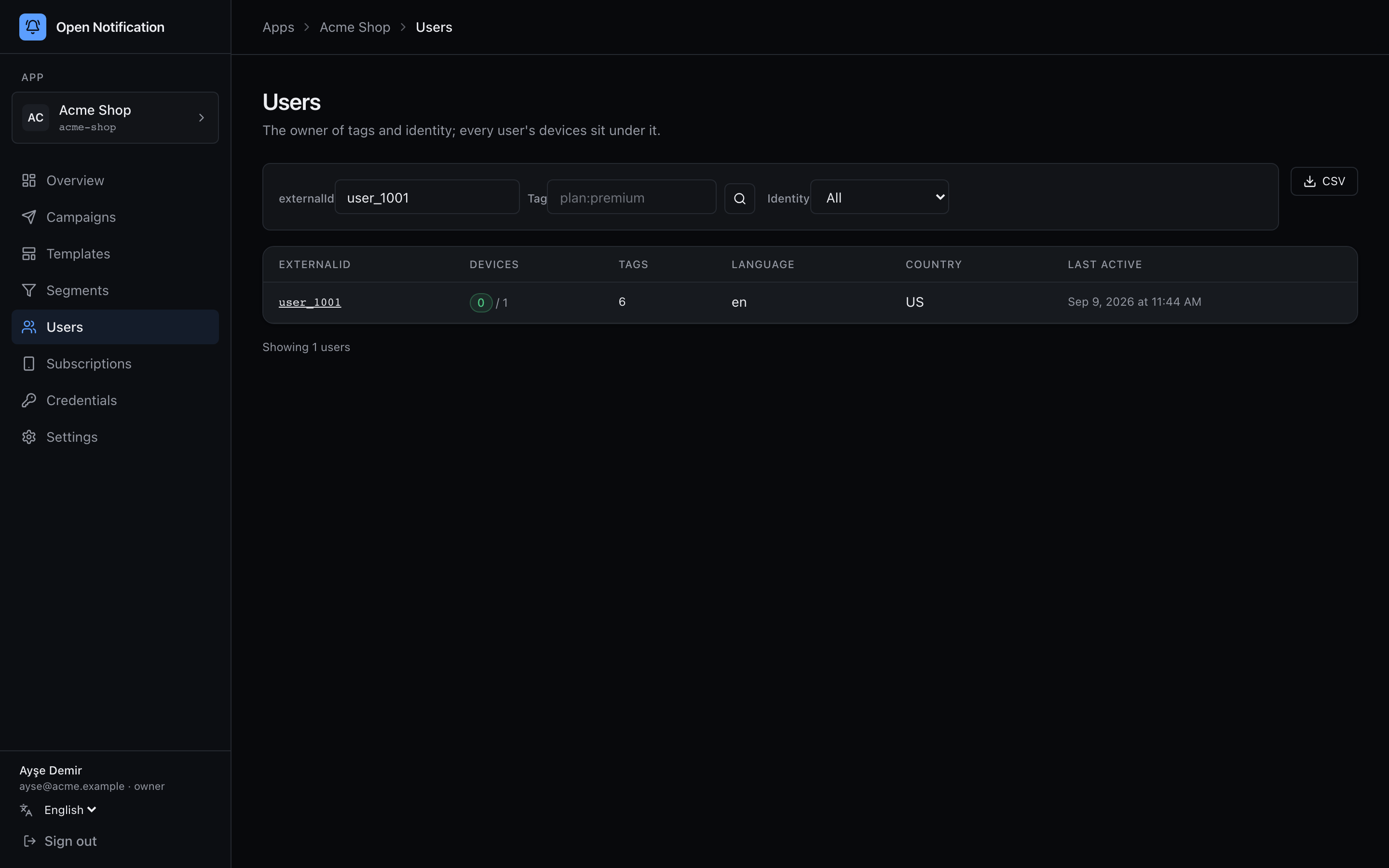Image resolution: width=1389 pixels, height=868 pixels.
Task: Click LANGUAGE column header
Action: pos(763,265)
